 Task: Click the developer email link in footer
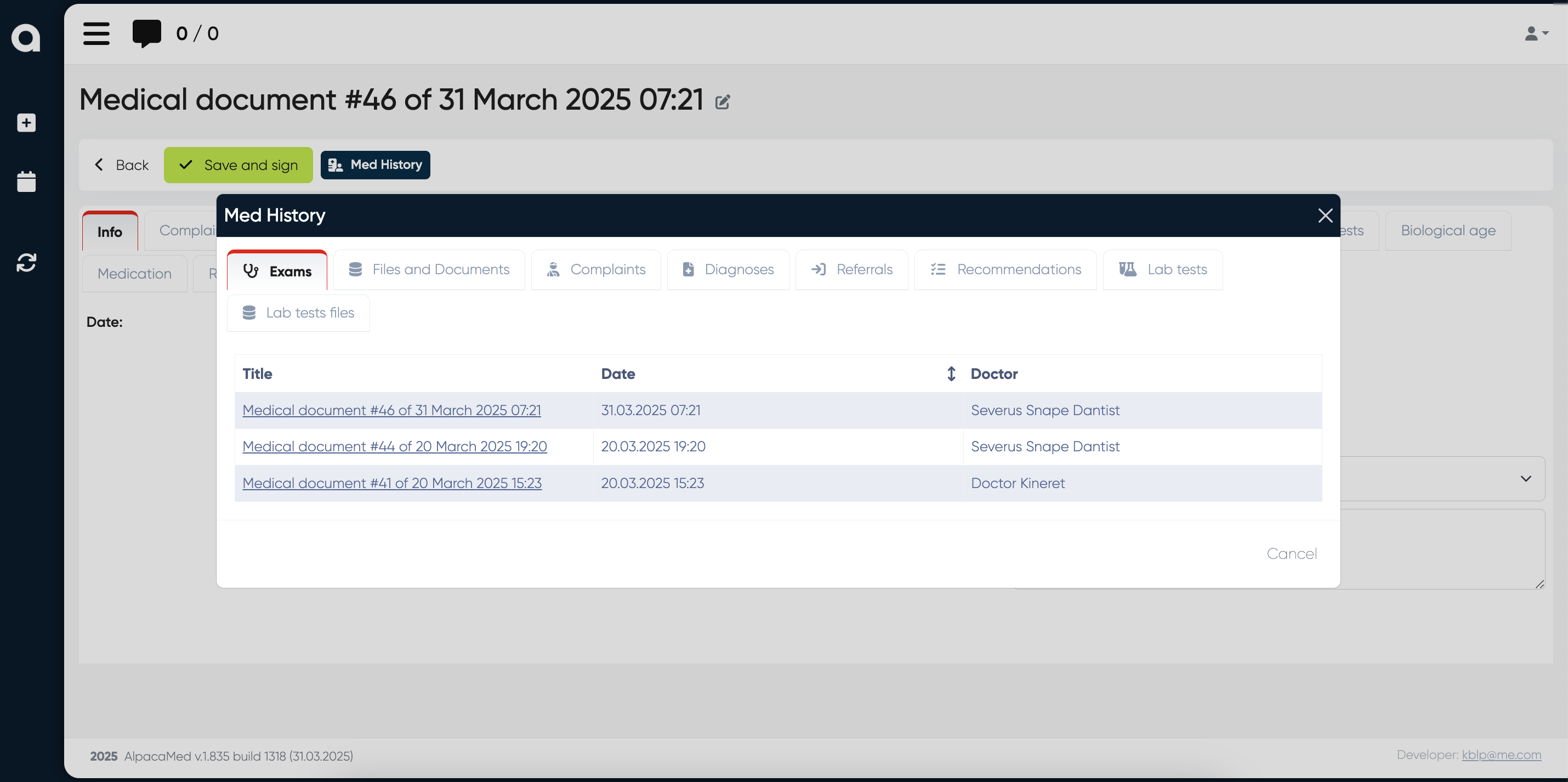pos(1501,755)
